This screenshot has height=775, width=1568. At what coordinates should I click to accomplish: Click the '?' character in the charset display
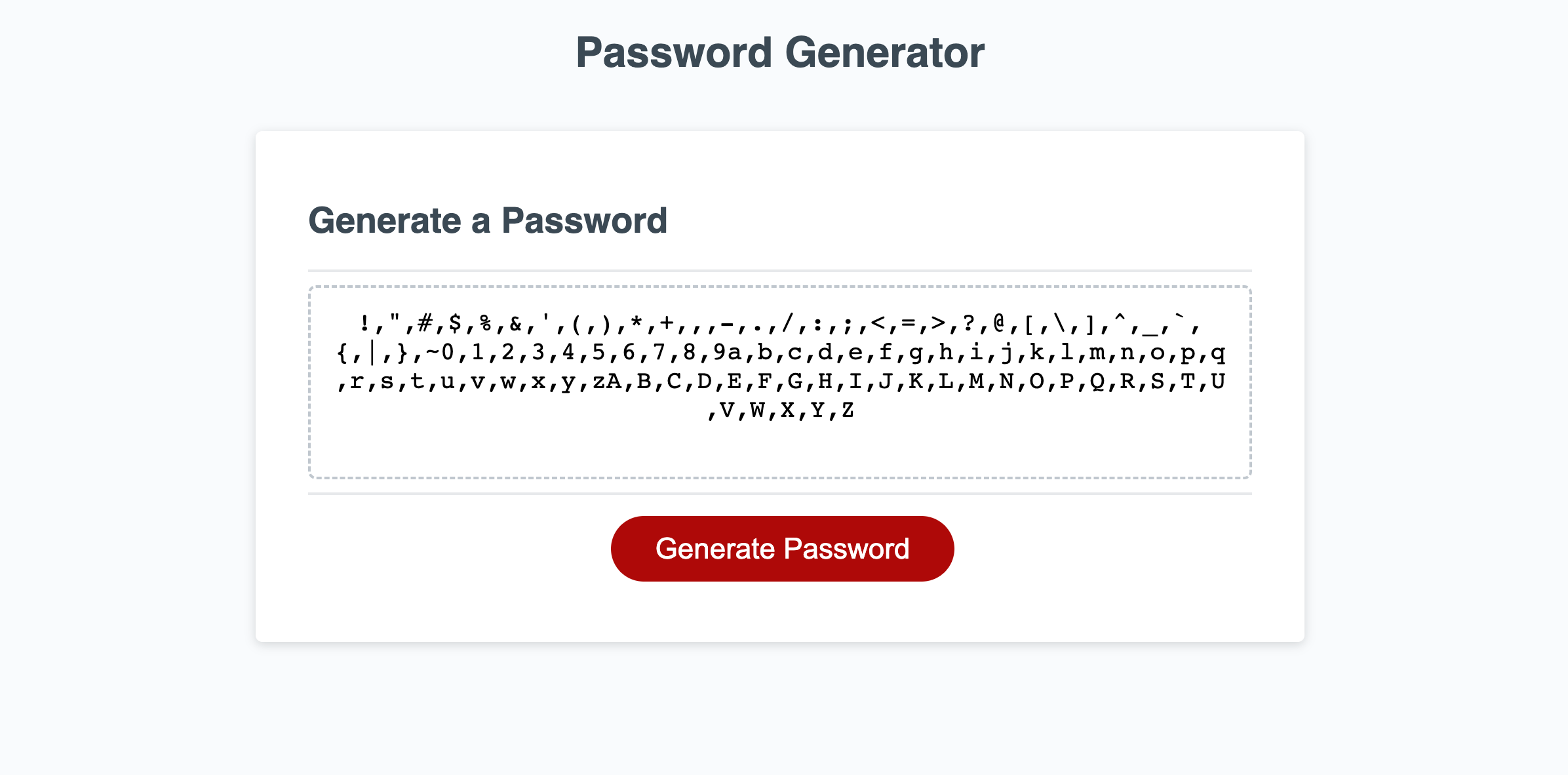(x=970, y=324)
